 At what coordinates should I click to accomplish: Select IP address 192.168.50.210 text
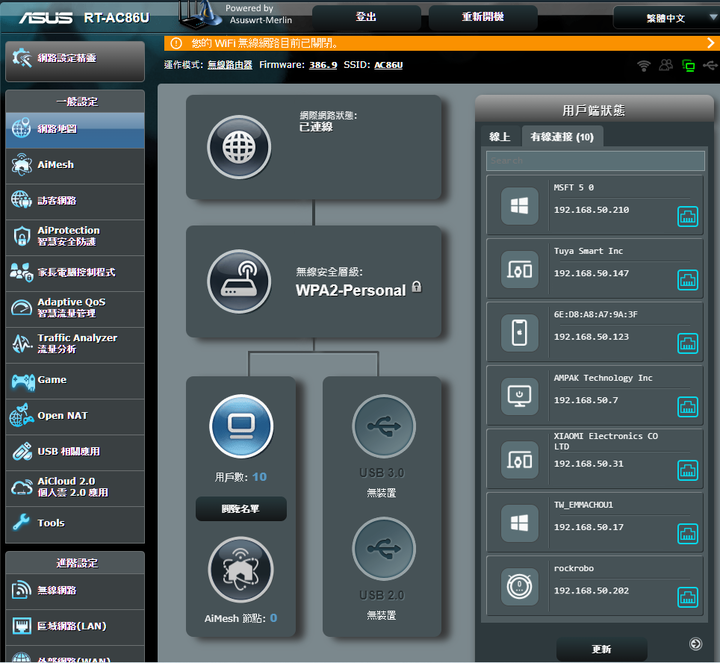(591, 210)
